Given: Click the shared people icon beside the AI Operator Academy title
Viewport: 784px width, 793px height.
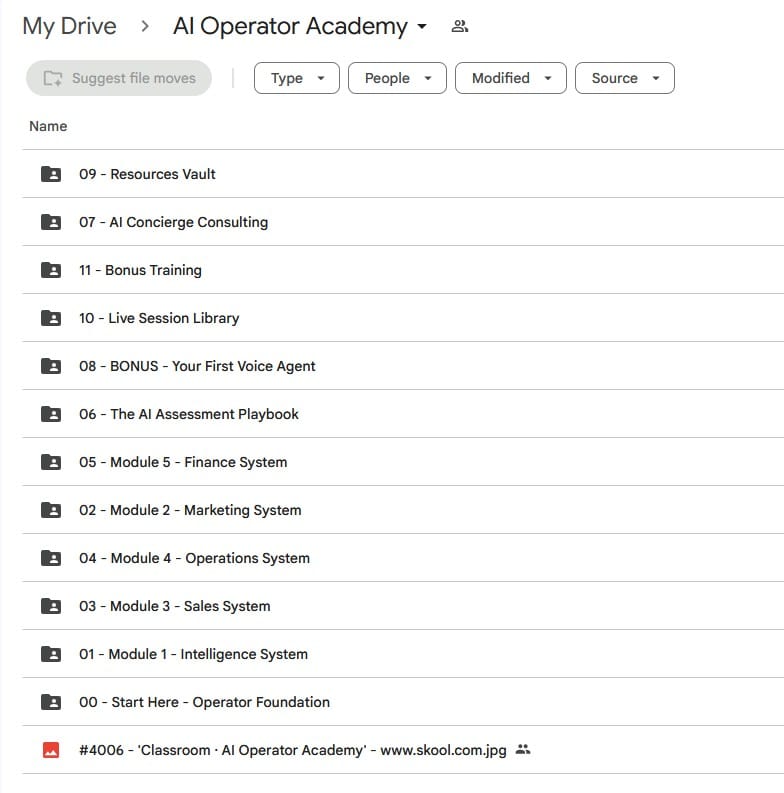Looking at the screenshot, I should (x=459, y=26).
